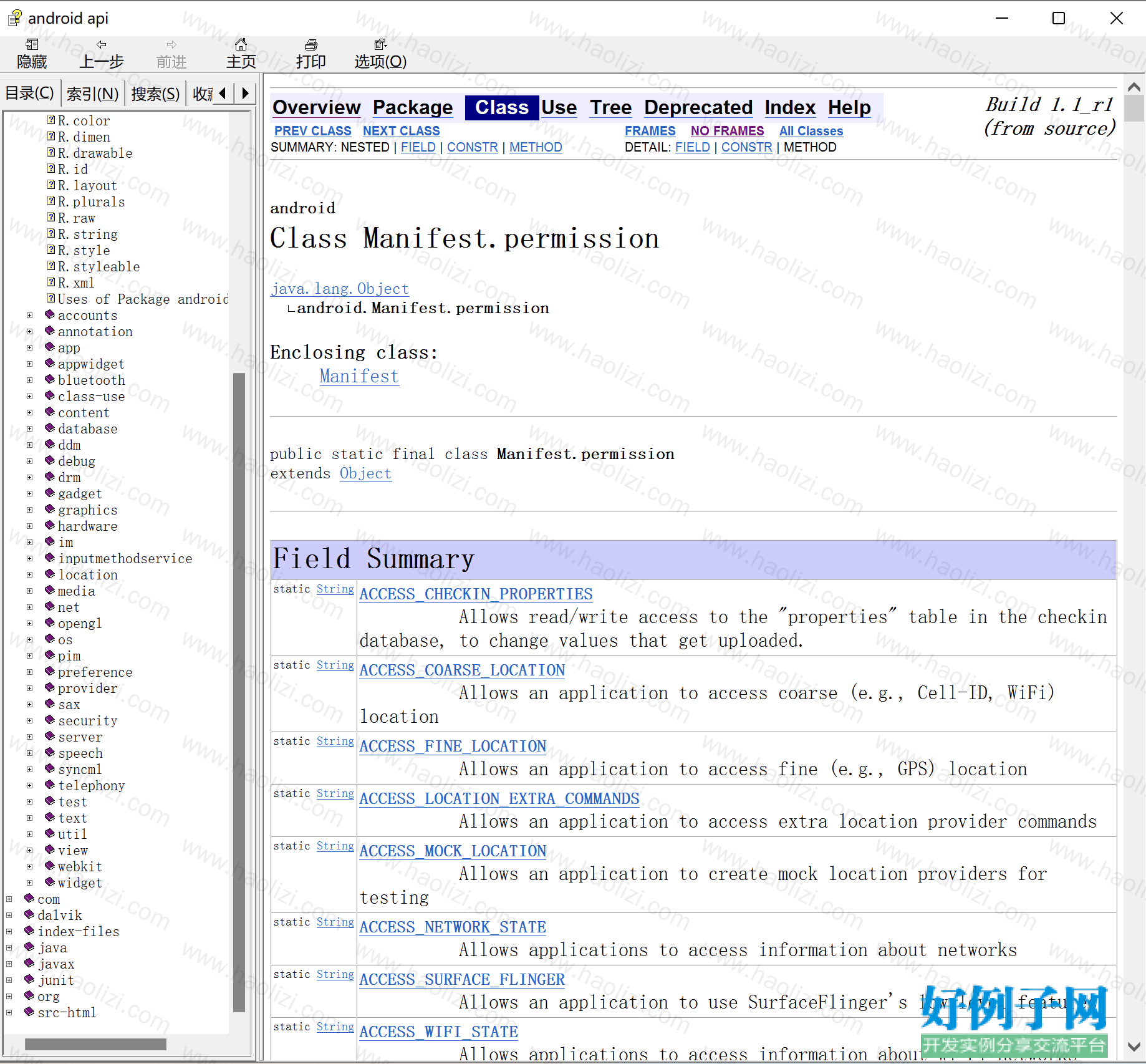
Task: Open the Help navigation tab
Action: point(849,107)
